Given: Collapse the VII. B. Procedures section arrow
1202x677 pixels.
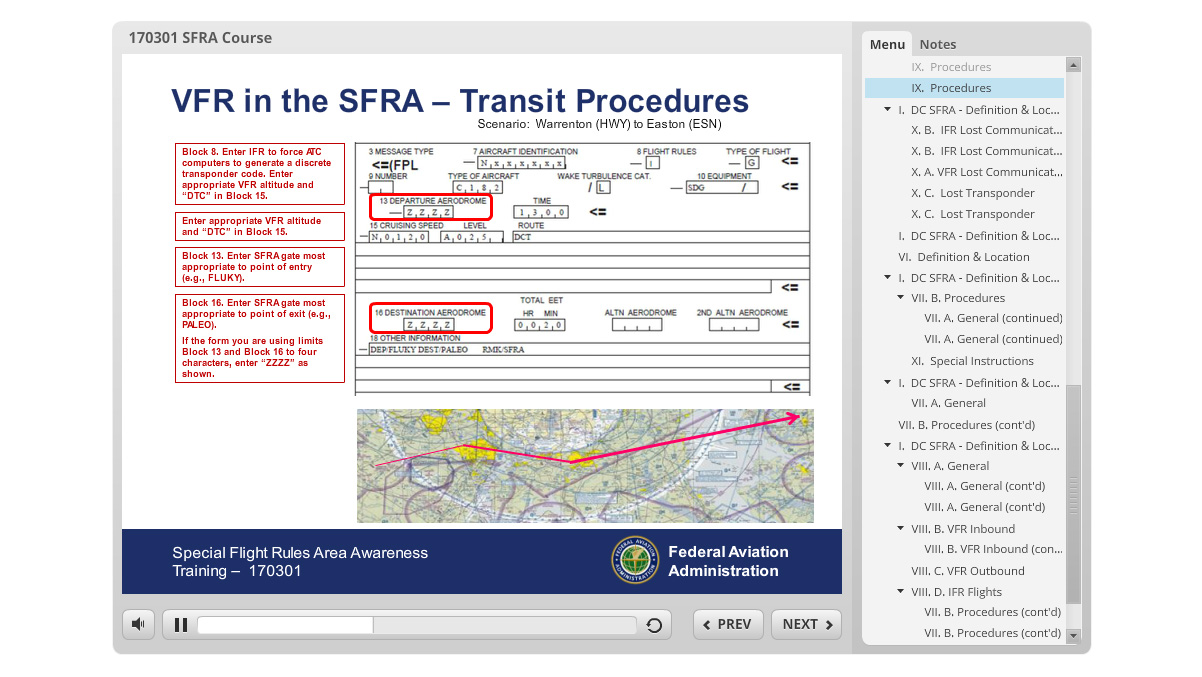Looking at the screenshot, I should pos(901,298).
